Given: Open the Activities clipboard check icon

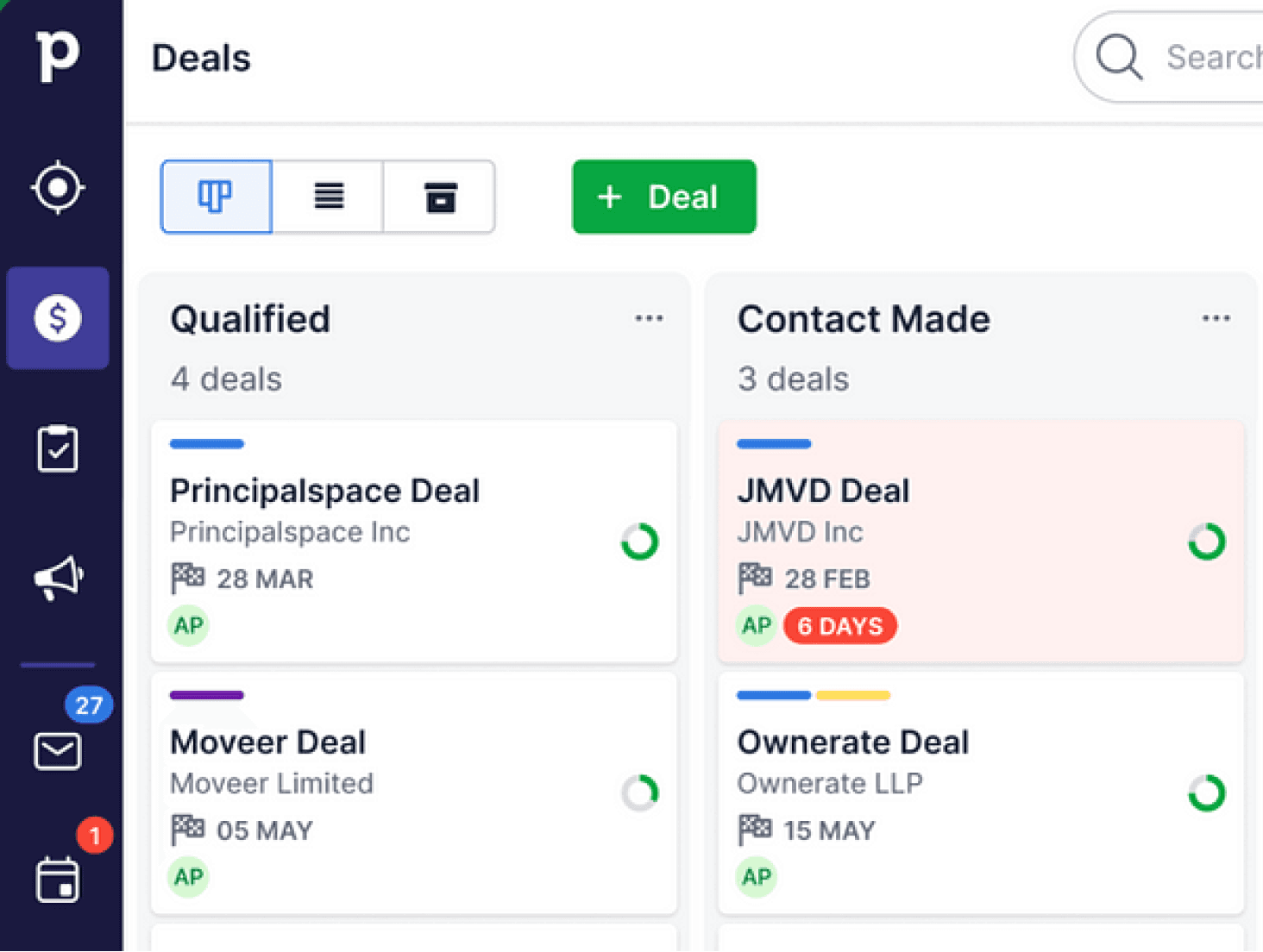Looking at the screenshot, I should tap(58, 448).
